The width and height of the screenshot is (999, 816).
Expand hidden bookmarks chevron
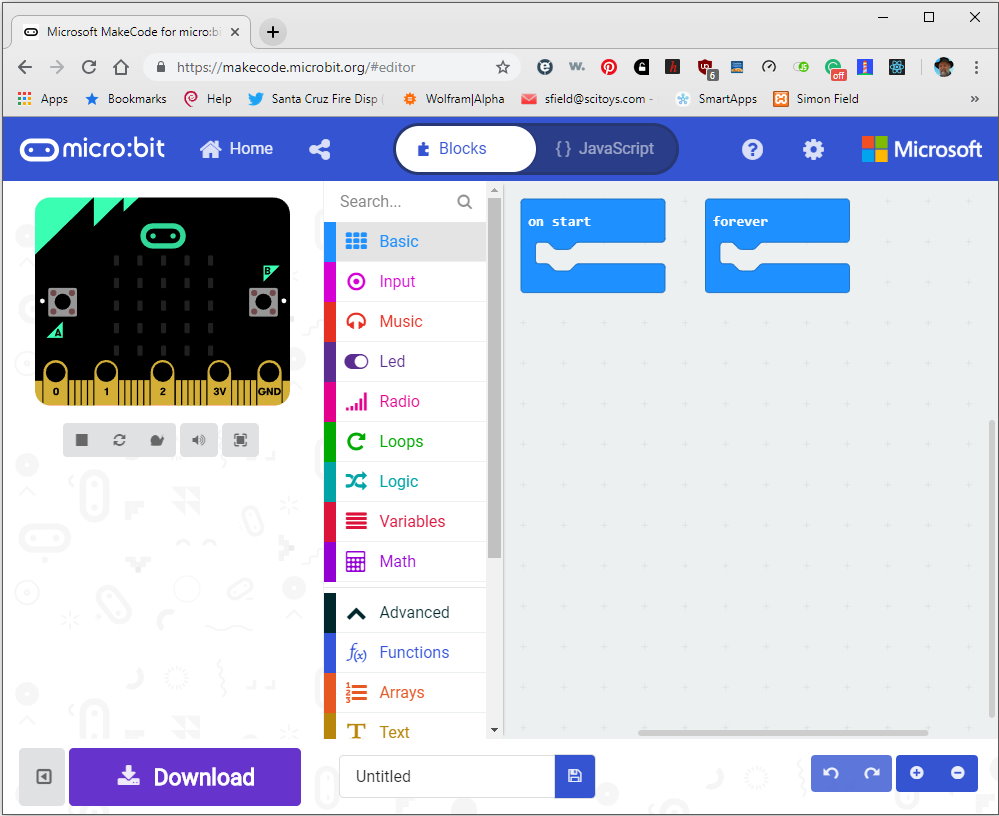(974, 99)
